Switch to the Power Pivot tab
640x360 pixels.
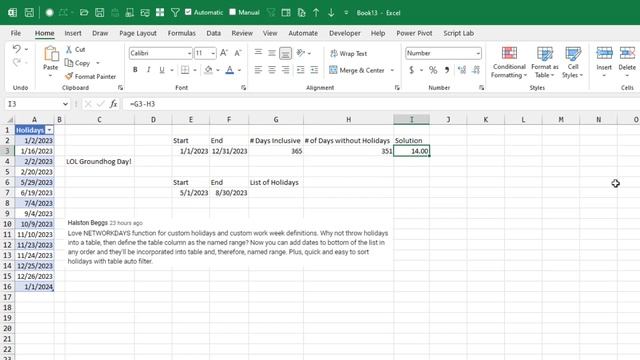point(414,33)
